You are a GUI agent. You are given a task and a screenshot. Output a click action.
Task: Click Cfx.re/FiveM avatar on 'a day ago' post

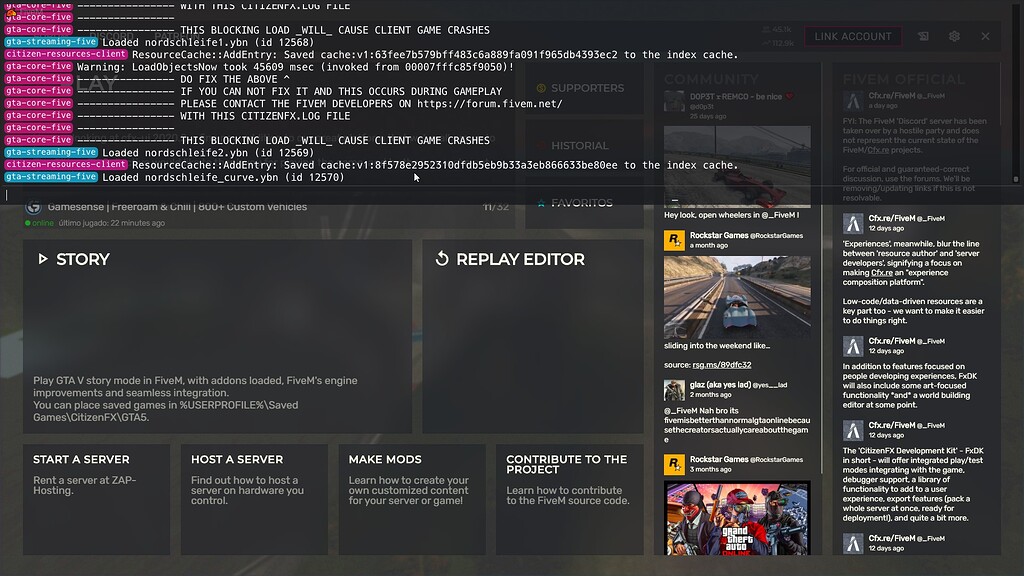click(853, 101)
